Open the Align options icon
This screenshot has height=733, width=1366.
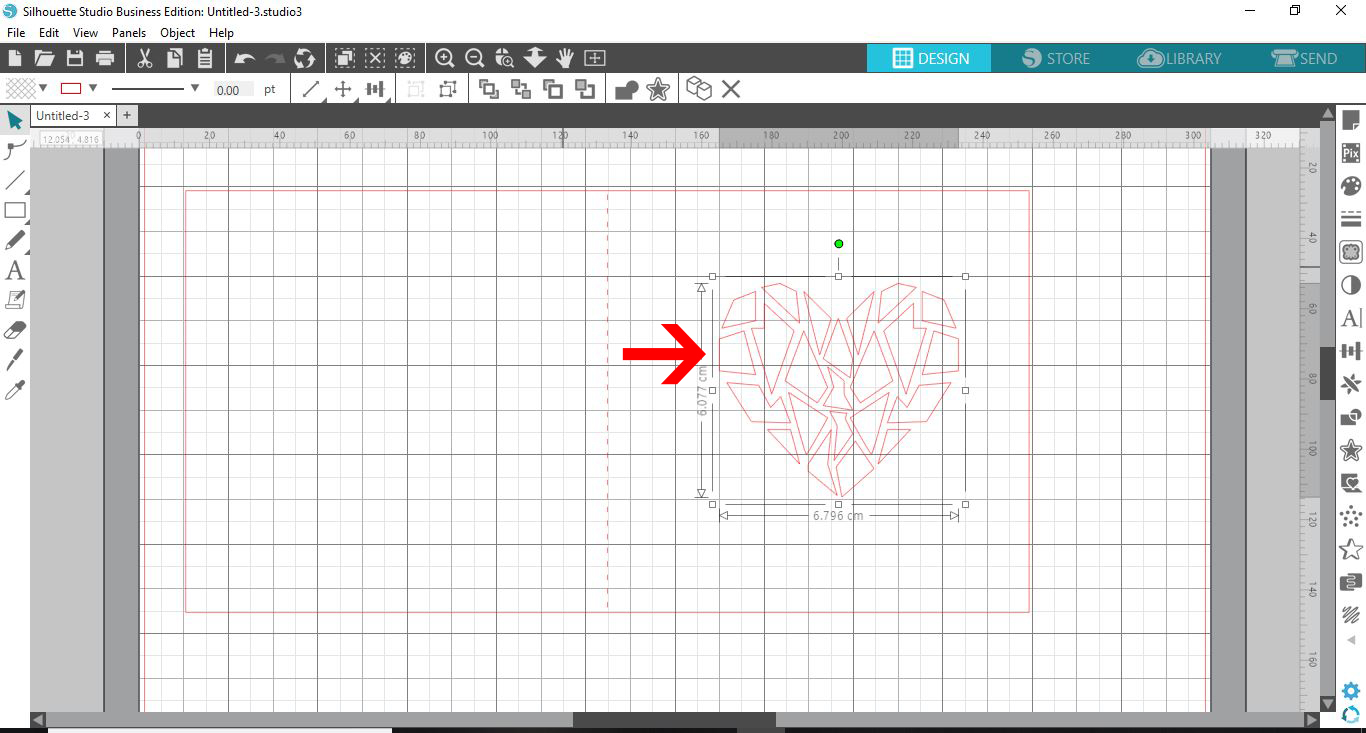pyautogui.click(x=375, y=89)
